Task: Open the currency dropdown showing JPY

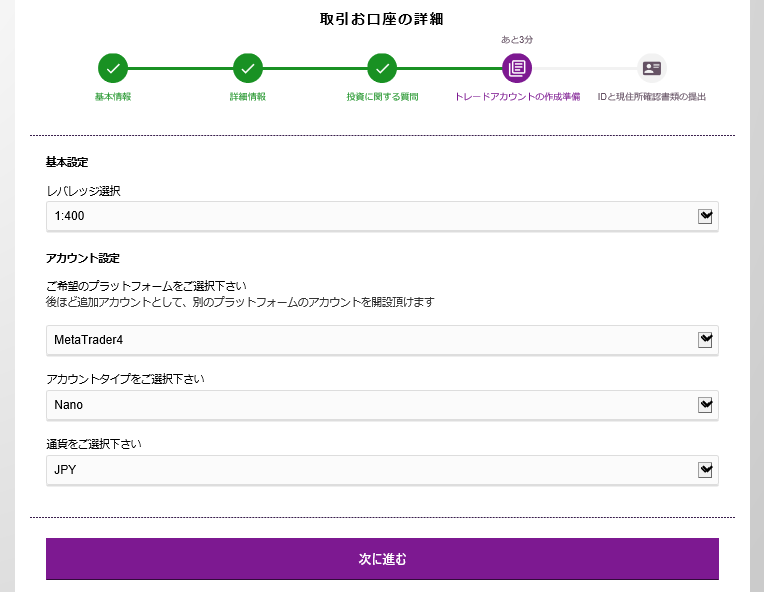Action: click(x=382, y=470)
